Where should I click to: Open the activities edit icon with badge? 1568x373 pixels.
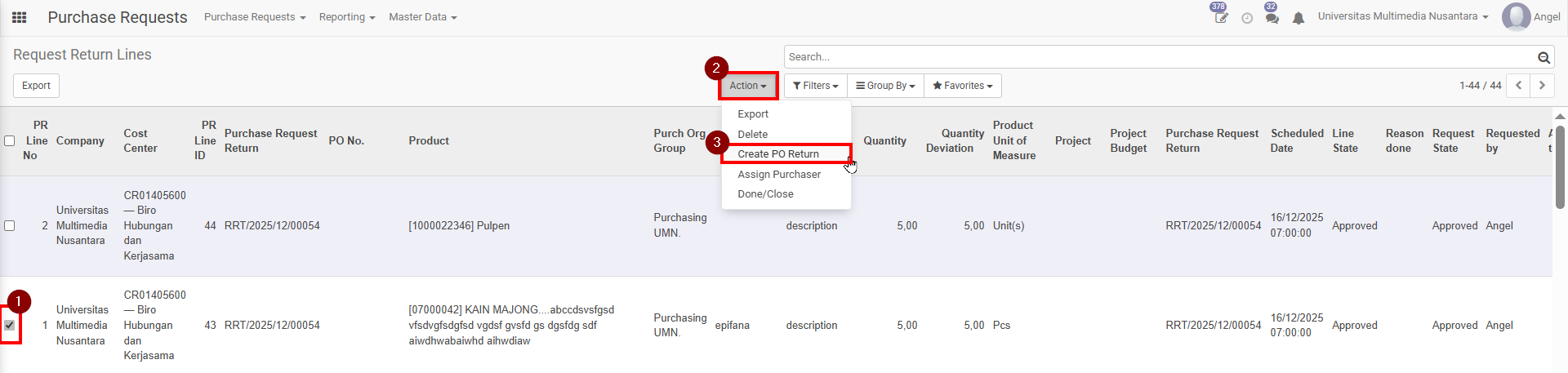pyautogui.click(x=1221, y=18)
